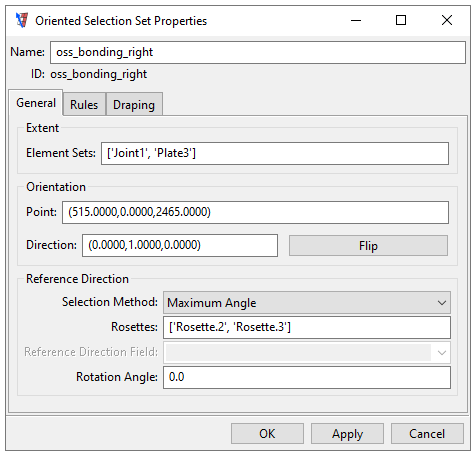Select the Direction vector field
The image size is (476, 456).
pos(180,245)
